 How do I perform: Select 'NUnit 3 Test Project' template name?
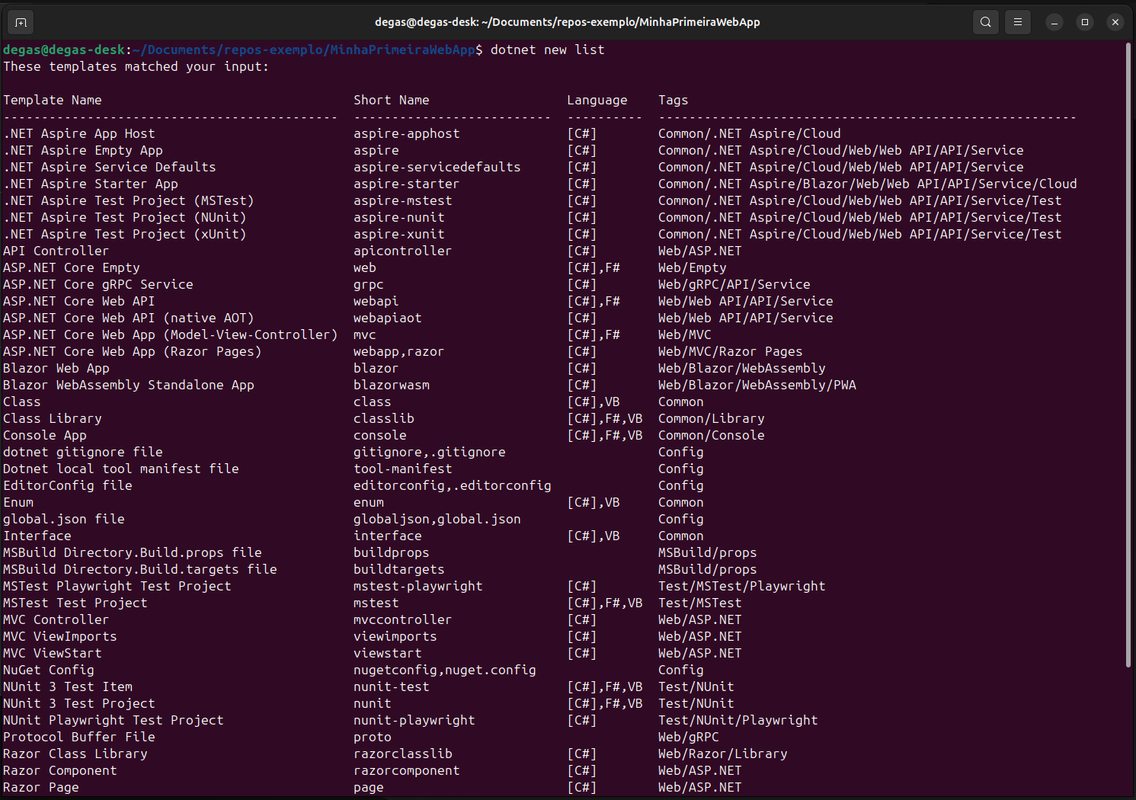coord(79,704)
